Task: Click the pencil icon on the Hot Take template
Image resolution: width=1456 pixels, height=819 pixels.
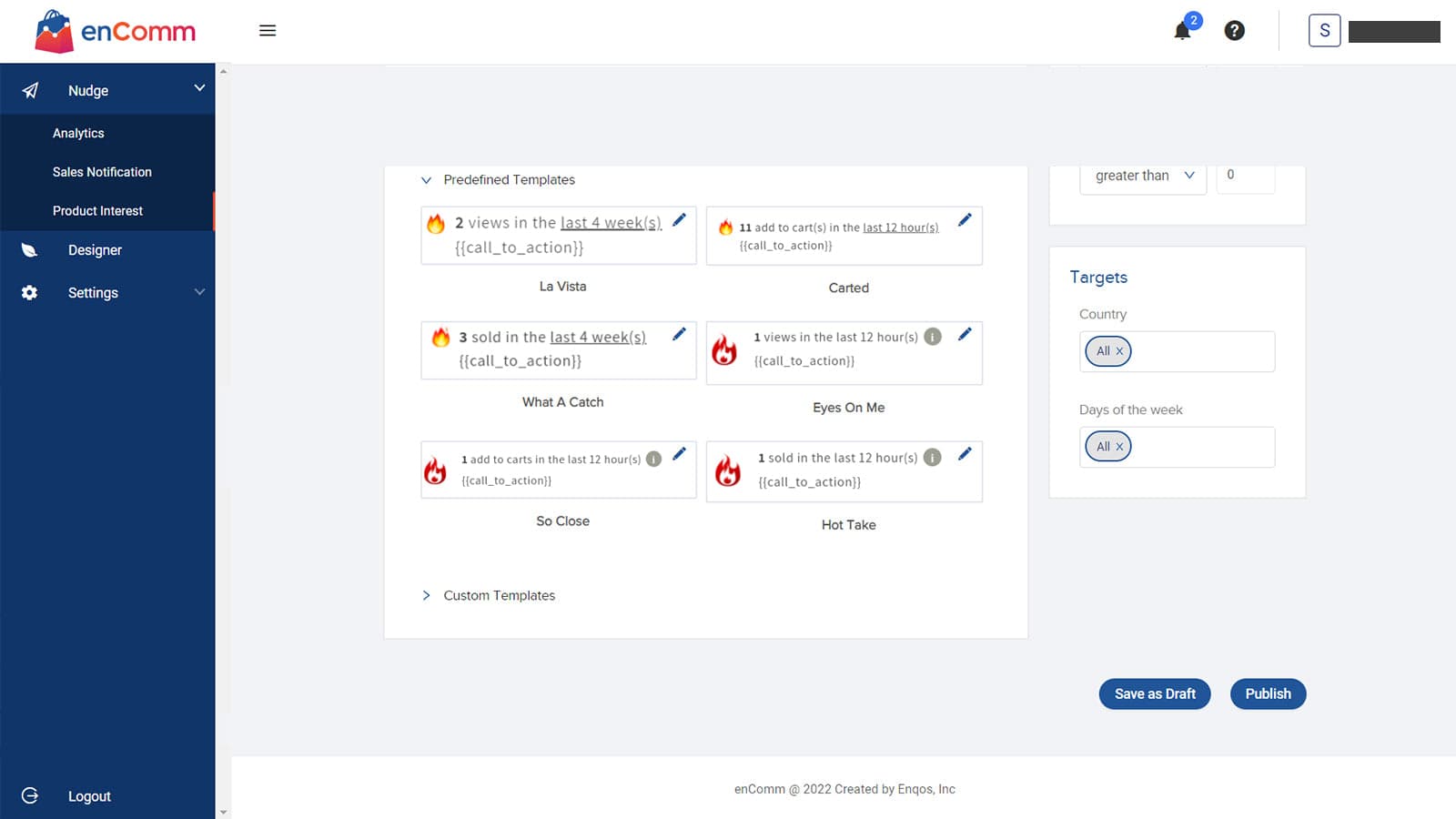Action: coord(966,451)
